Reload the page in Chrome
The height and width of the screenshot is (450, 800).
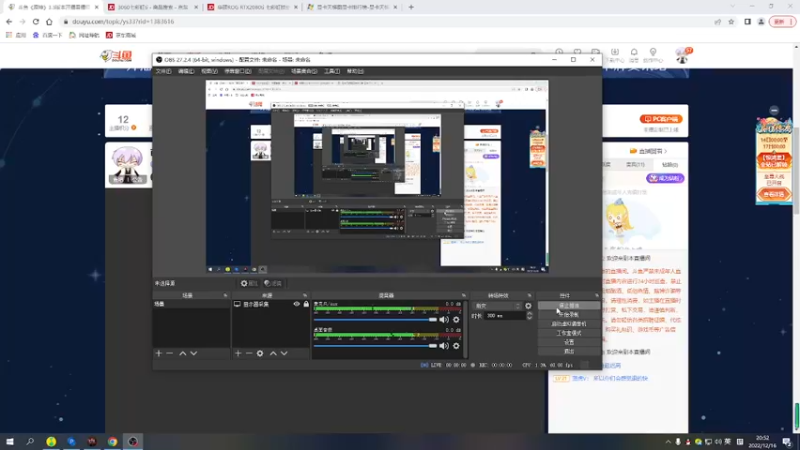point(36,22)
